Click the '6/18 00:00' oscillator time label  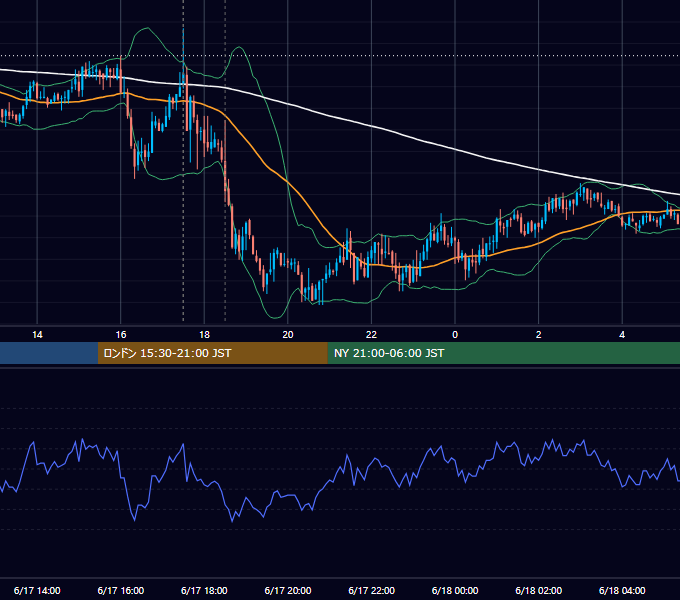(x=455, y=590)
